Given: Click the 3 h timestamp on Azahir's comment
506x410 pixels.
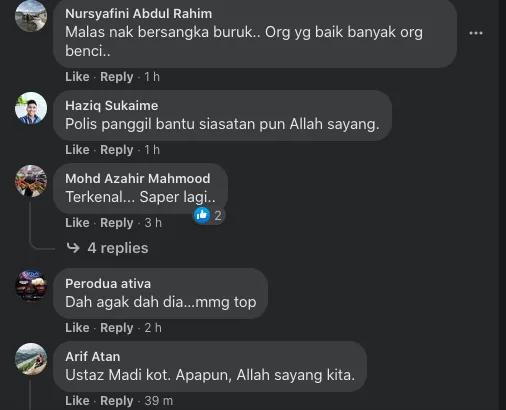Looking at the screenshot, I should point(153,223).
